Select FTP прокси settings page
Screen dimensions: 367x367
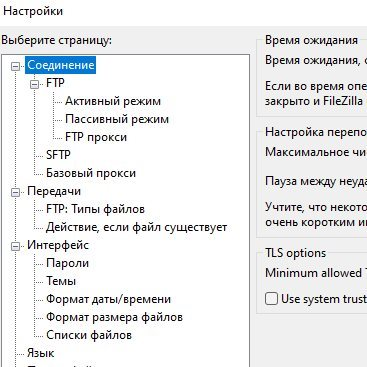coord(96,137)
